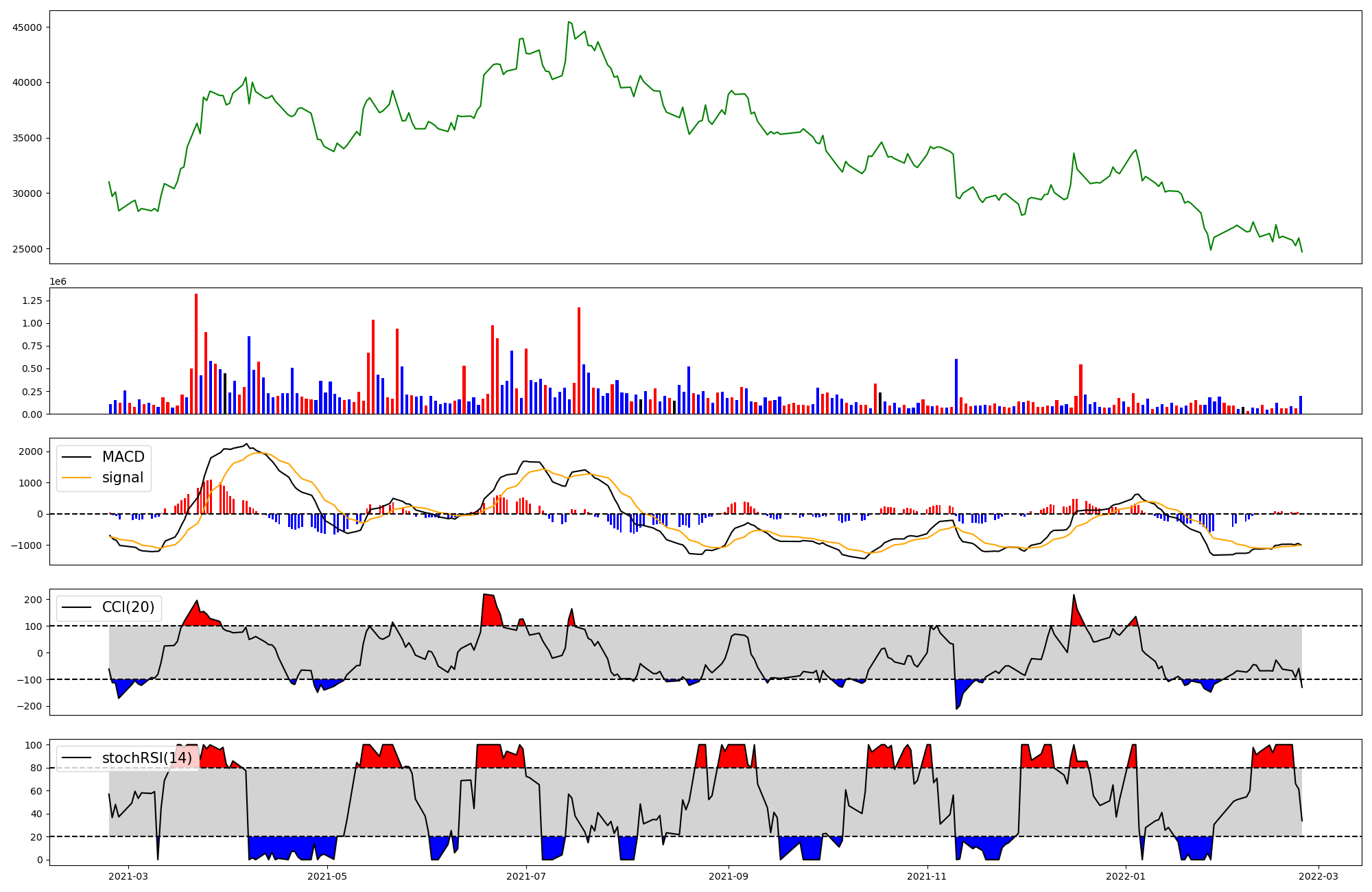Click the 1e6 volume scale notation
This screenshot has height=892, width=1372.
click(x=58, y=282)
